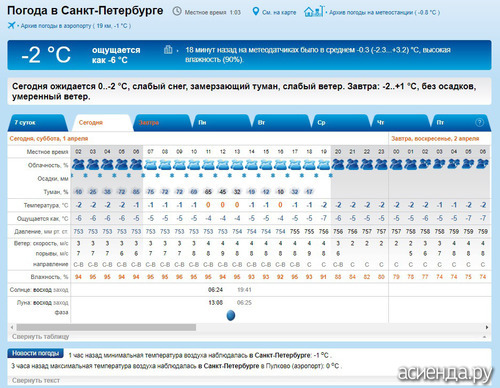Image resolution: width=500 pixels, height=388 pixels.
Task: Click the weather station house icon
Action: 313,12
